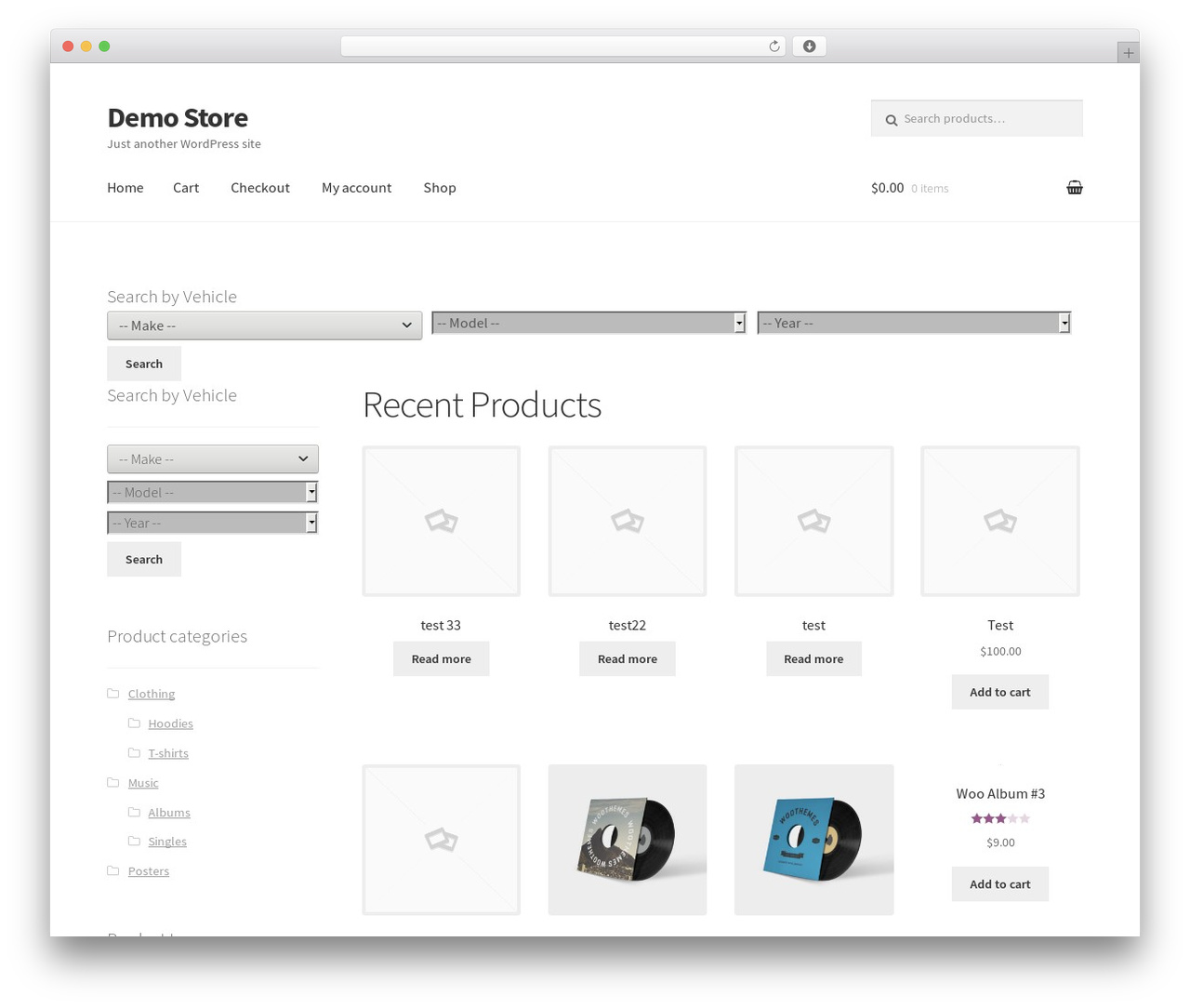Open the Woo Album #3 product title
Image resolution: width=1190 pixels, height=1008 pixels.
point(1000,793)
